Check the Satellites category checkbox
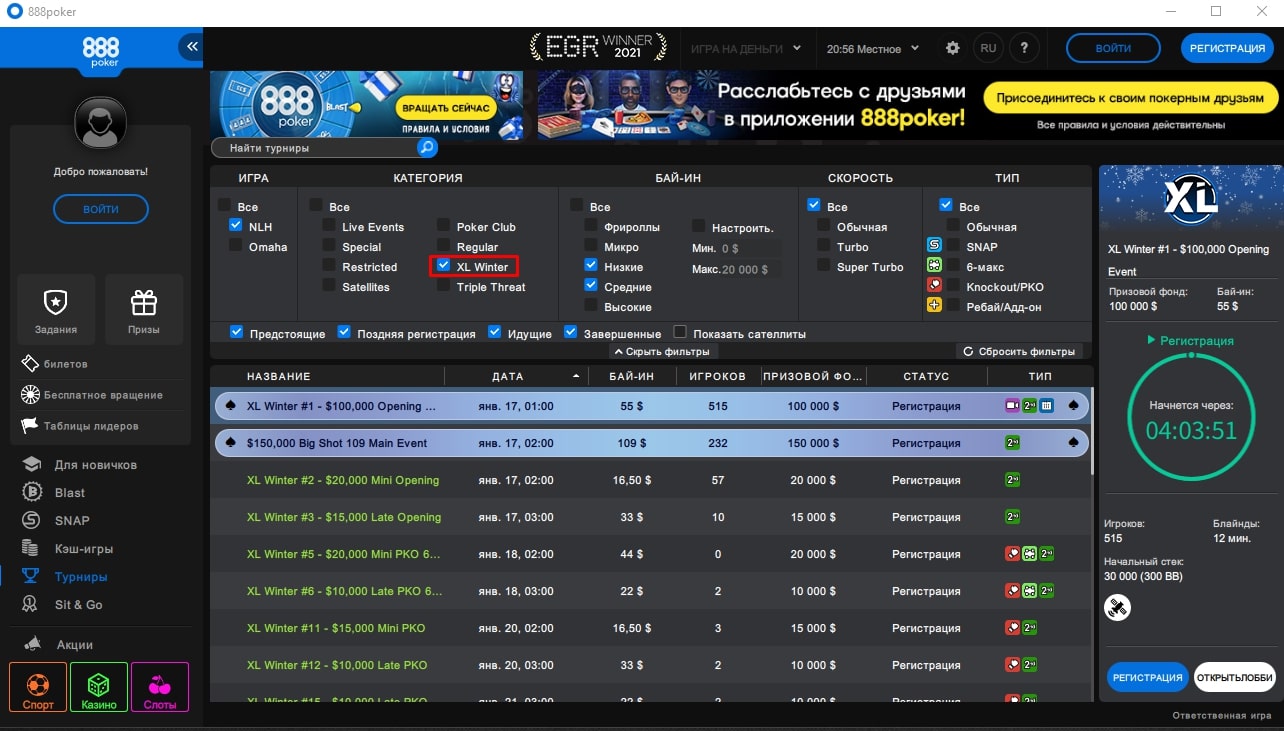 [x=329, y=286]
